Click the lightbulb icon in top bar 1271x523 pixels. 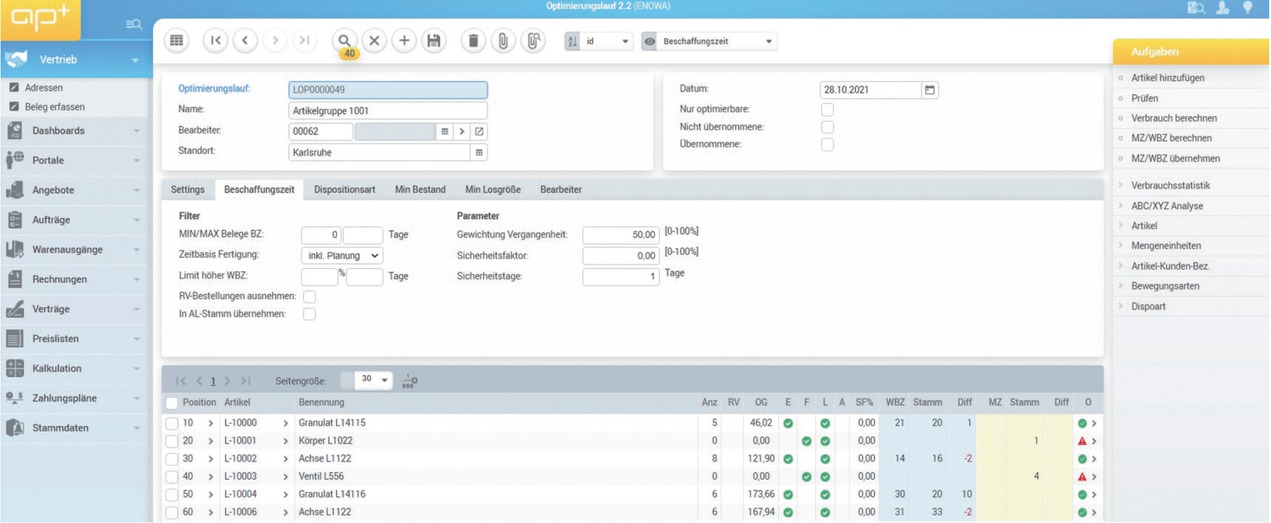click(1248, 8)
